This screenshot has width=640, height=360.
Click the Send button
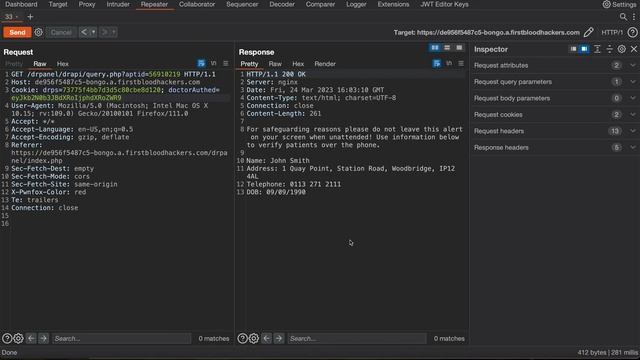17,32
